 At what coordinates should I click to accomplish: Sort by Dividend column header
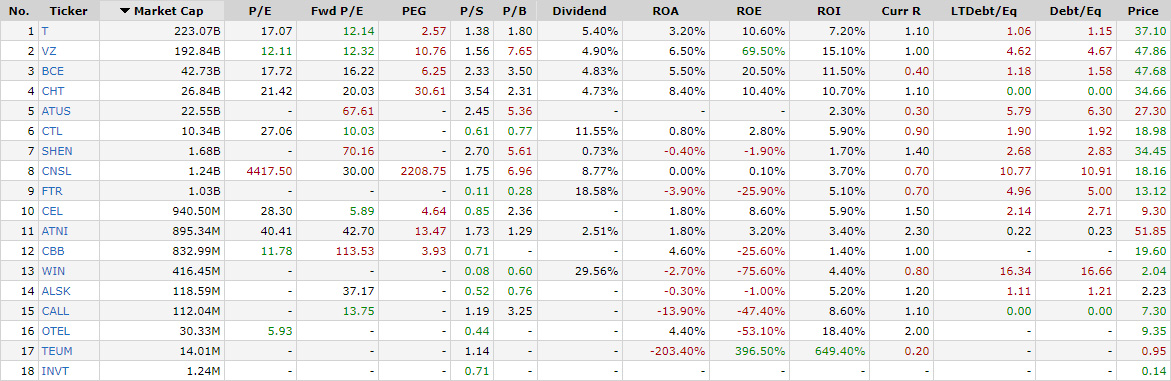(x=580, y=11)
